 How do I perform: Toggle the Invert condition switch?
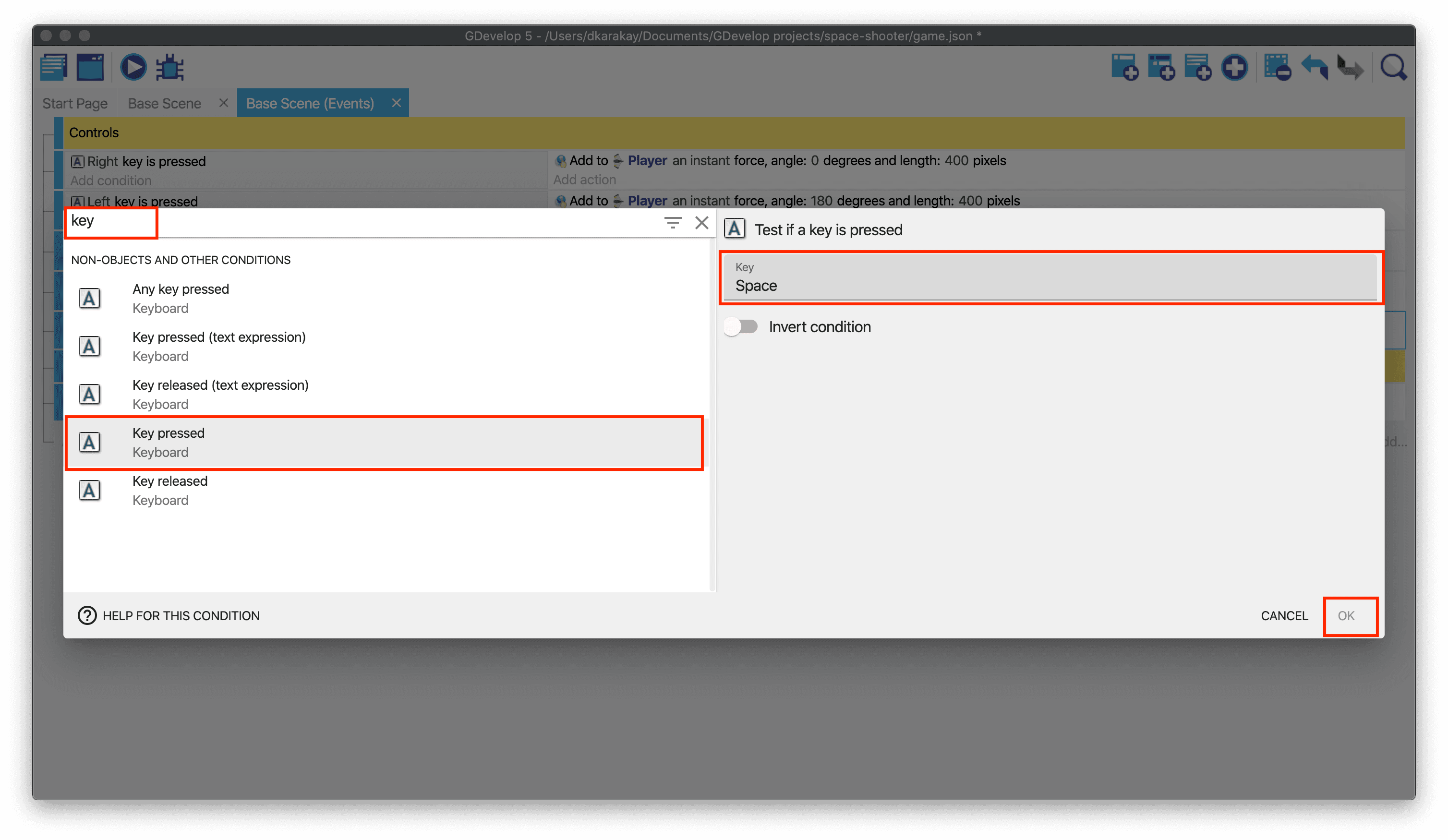(741, 326)
